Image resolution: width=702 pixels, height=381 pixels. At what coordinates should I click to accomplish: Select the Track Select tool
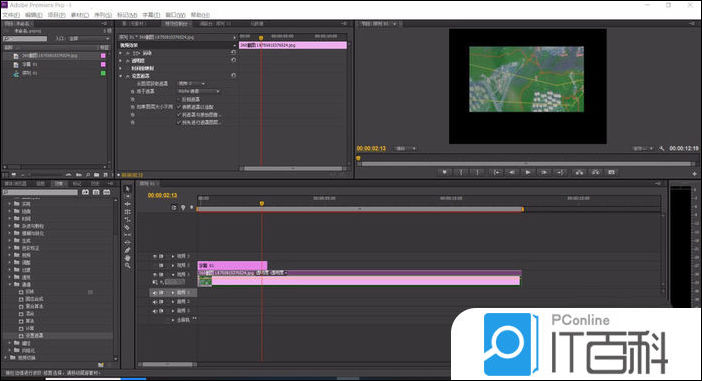(127, 197)
